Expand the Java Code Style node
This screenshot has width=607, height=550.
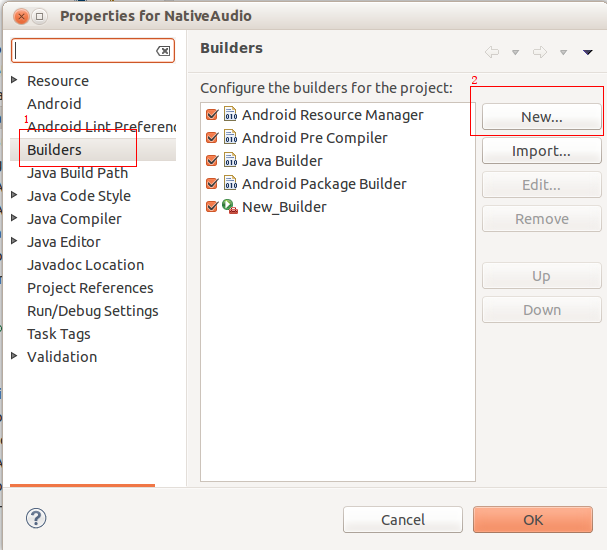pos(14,195)
